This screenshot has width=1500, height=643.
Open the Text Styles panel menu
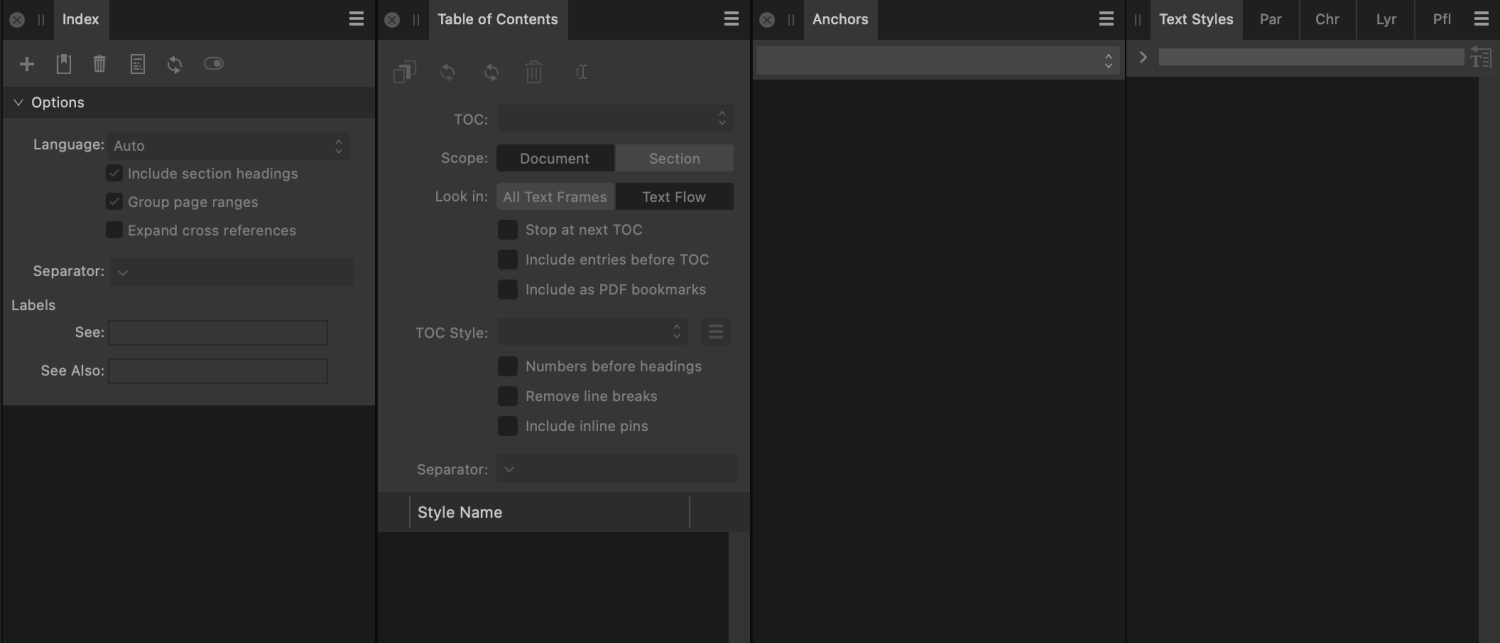coord(1483,18)
